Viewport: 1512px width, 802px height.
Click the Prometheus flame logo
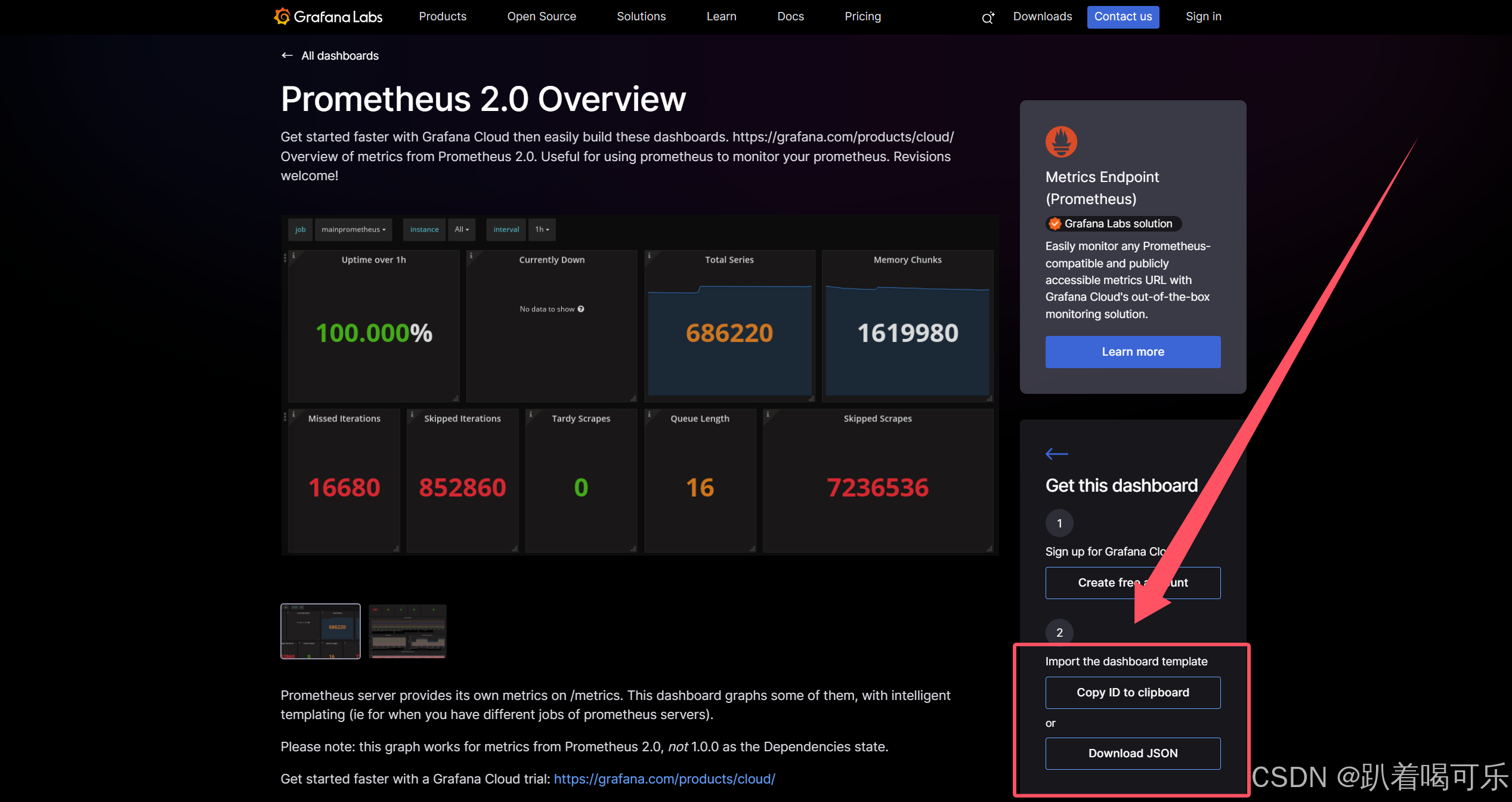coord(1061,142)
